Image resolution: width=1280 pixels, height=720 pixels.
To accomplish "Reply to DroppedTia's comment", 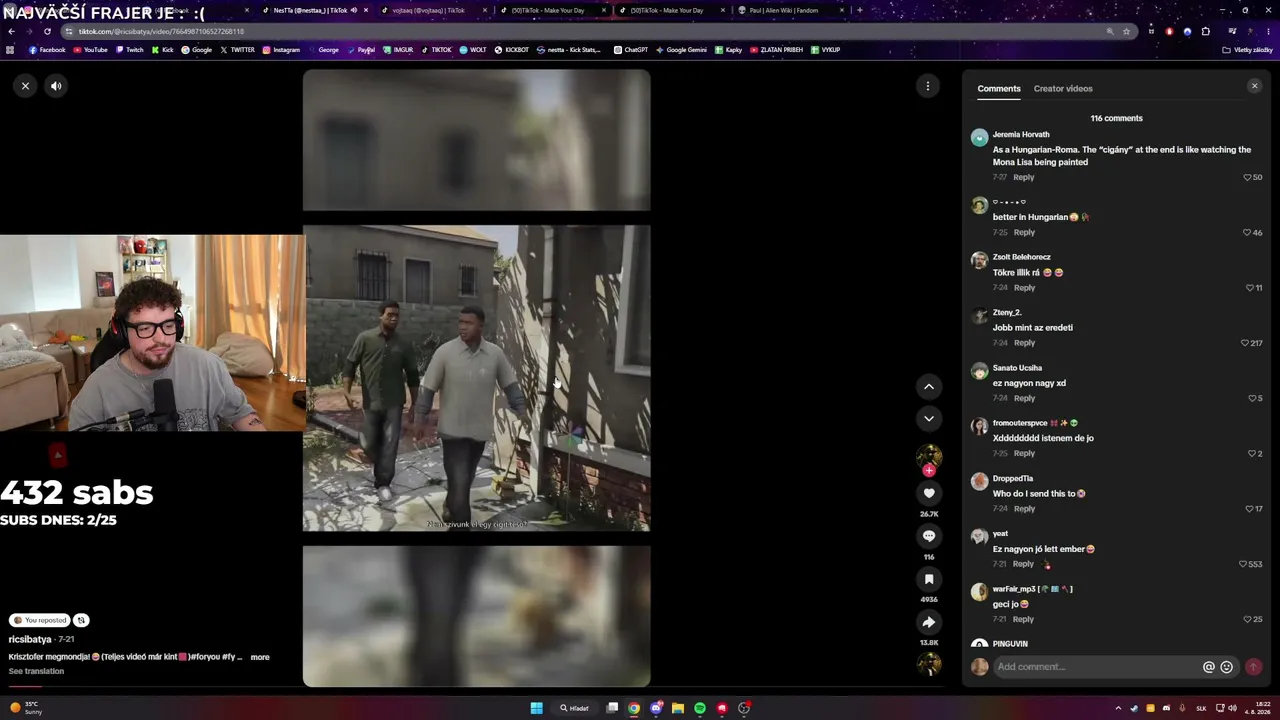I will click(x=1024, y=509).
